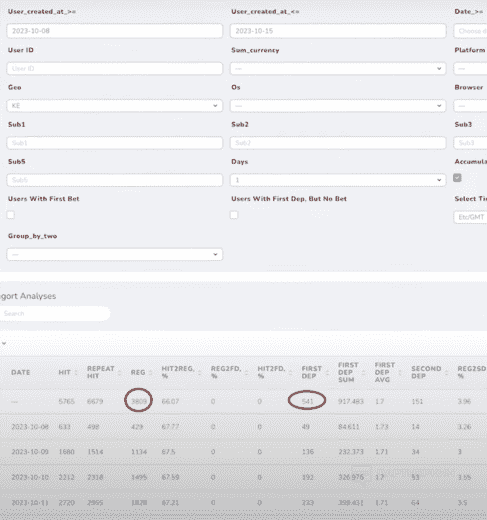Open the Sum_currency dropdown
The height and width of the screenshot is (520, 487).
[x=338, y=69]
